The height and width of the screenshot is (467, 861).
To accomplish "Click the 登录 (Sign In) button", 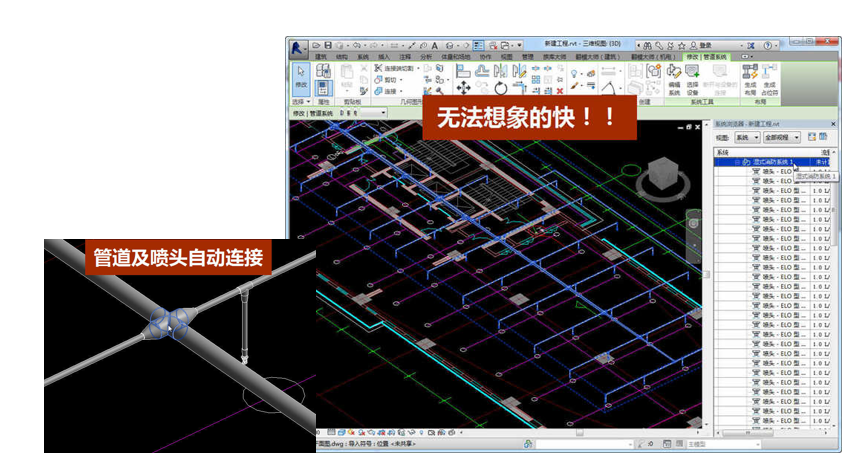I will click(x=701, y=46).
